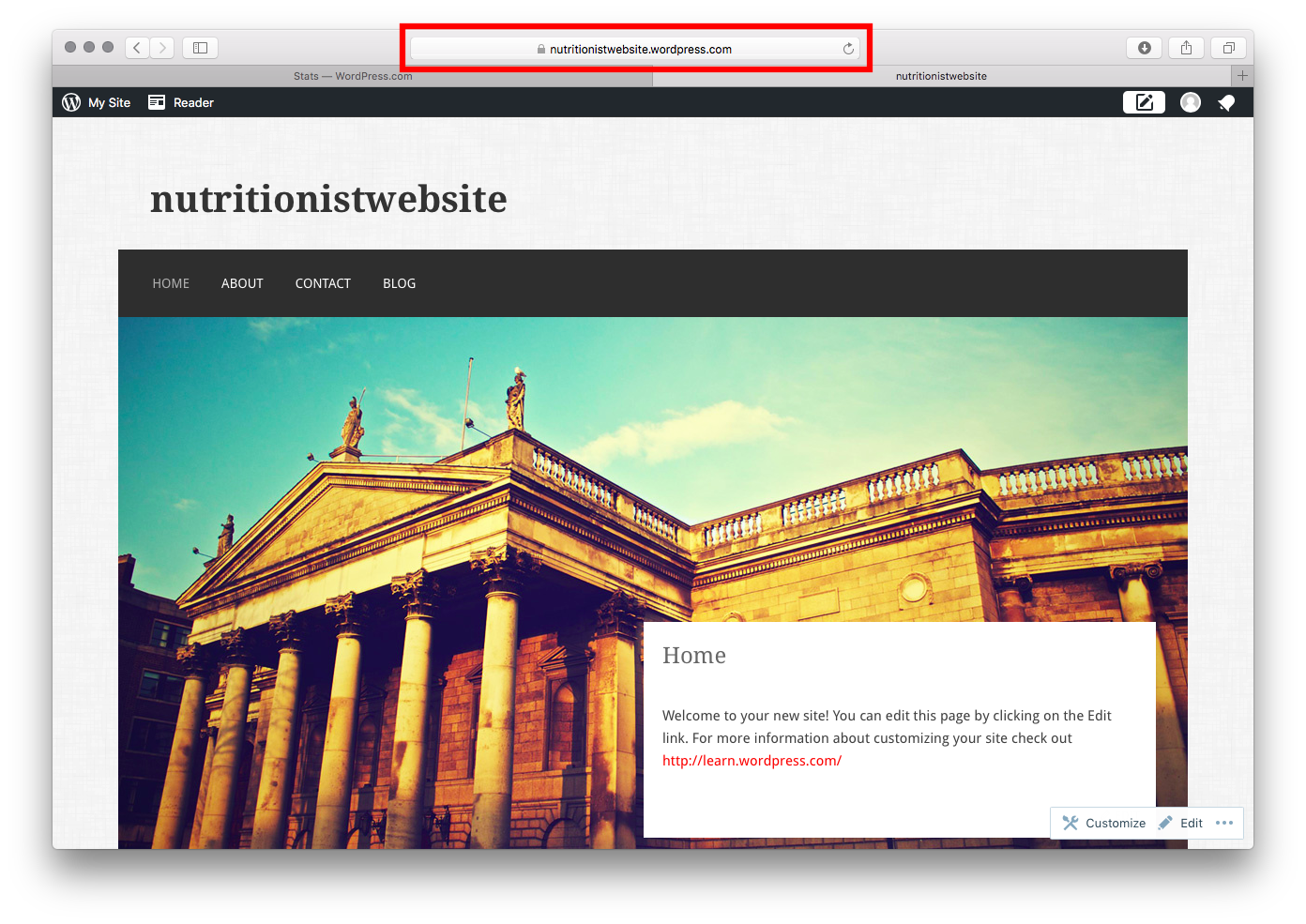The image size is (1306, 924).
Task: Switch to nutritionistwebsite browser tab
Action: coord(941,76)
